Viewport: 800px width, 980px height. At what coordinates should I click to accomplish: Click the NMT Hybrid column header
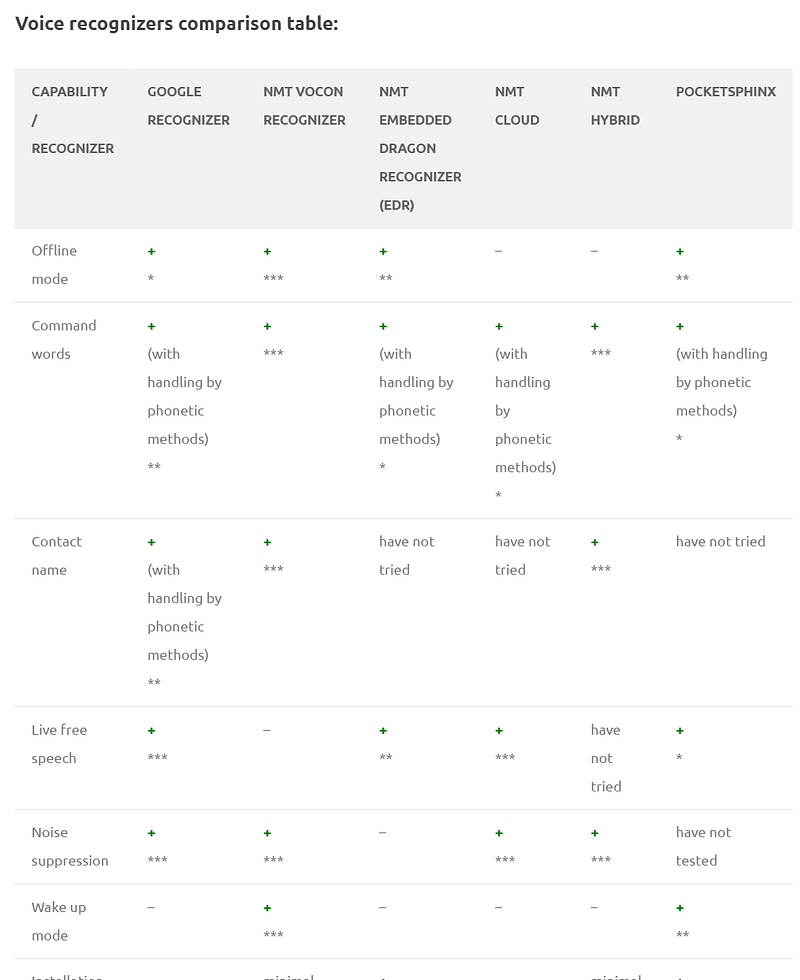click(615, 106)
